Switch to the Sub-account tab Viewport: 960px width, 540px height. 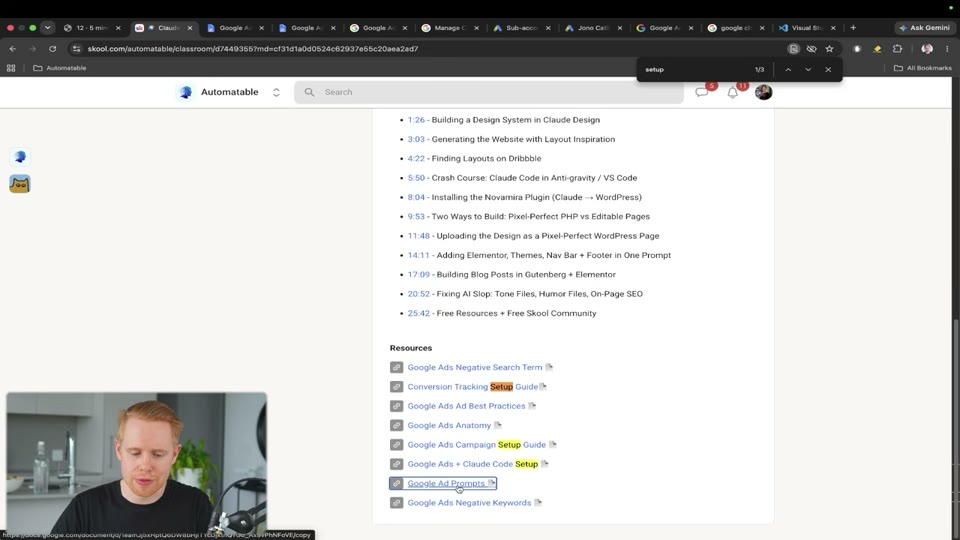[x=522, y=28]
